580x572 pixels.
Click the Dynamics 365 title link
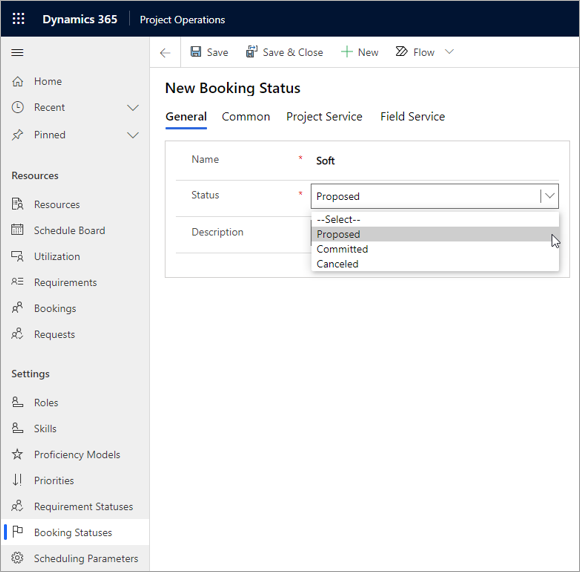[x=80, y=19]
